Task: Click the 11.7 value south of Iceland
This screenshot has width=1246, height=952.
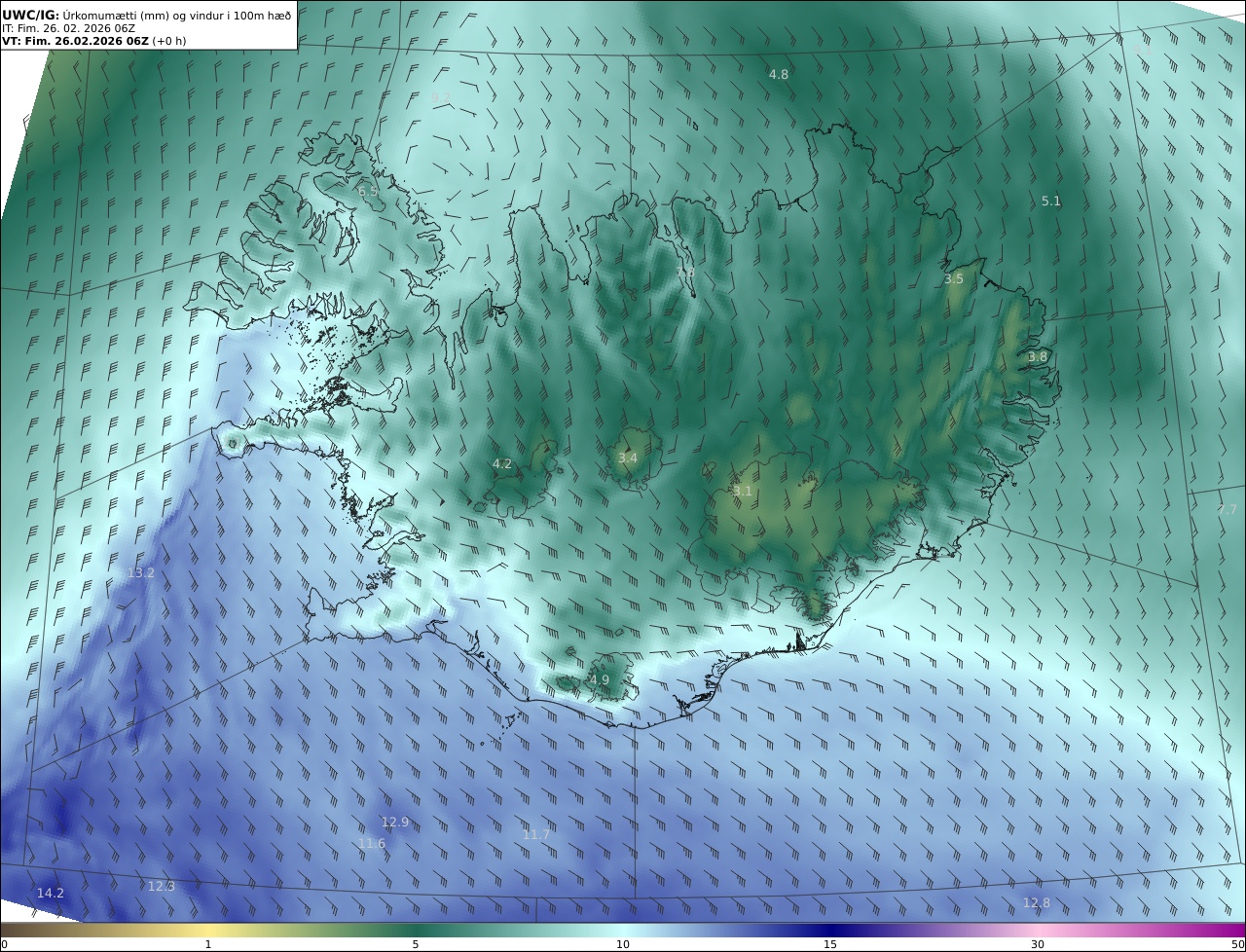Action: coord(536,835)
